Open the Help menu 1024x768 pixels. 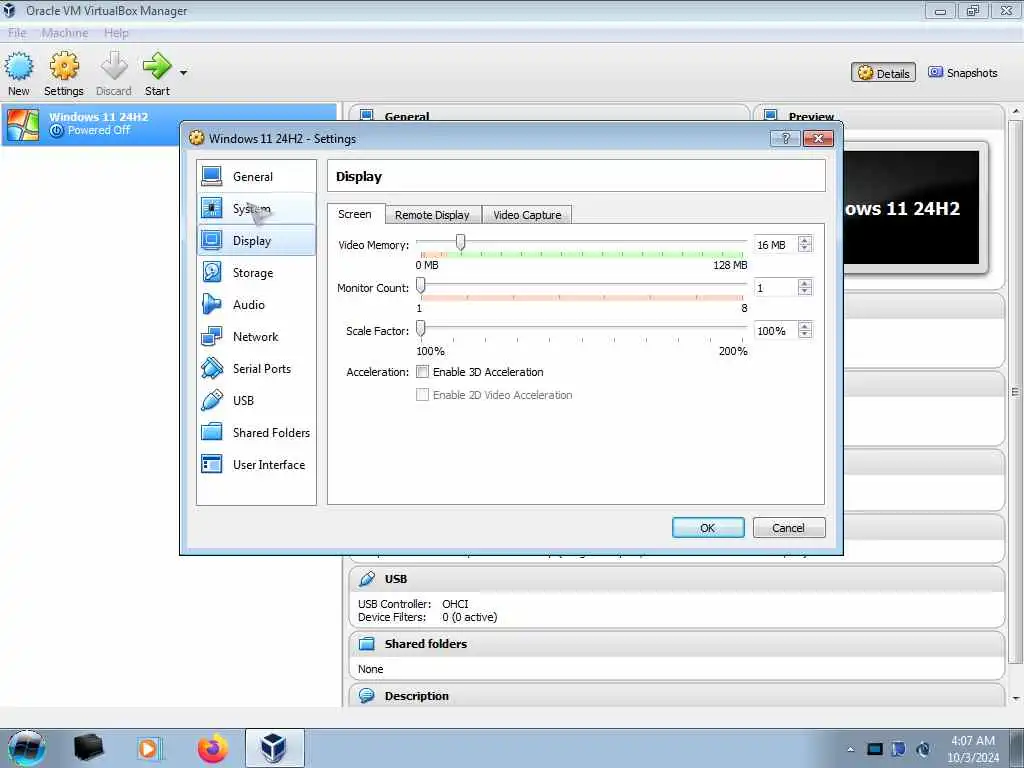coord(116,33)
